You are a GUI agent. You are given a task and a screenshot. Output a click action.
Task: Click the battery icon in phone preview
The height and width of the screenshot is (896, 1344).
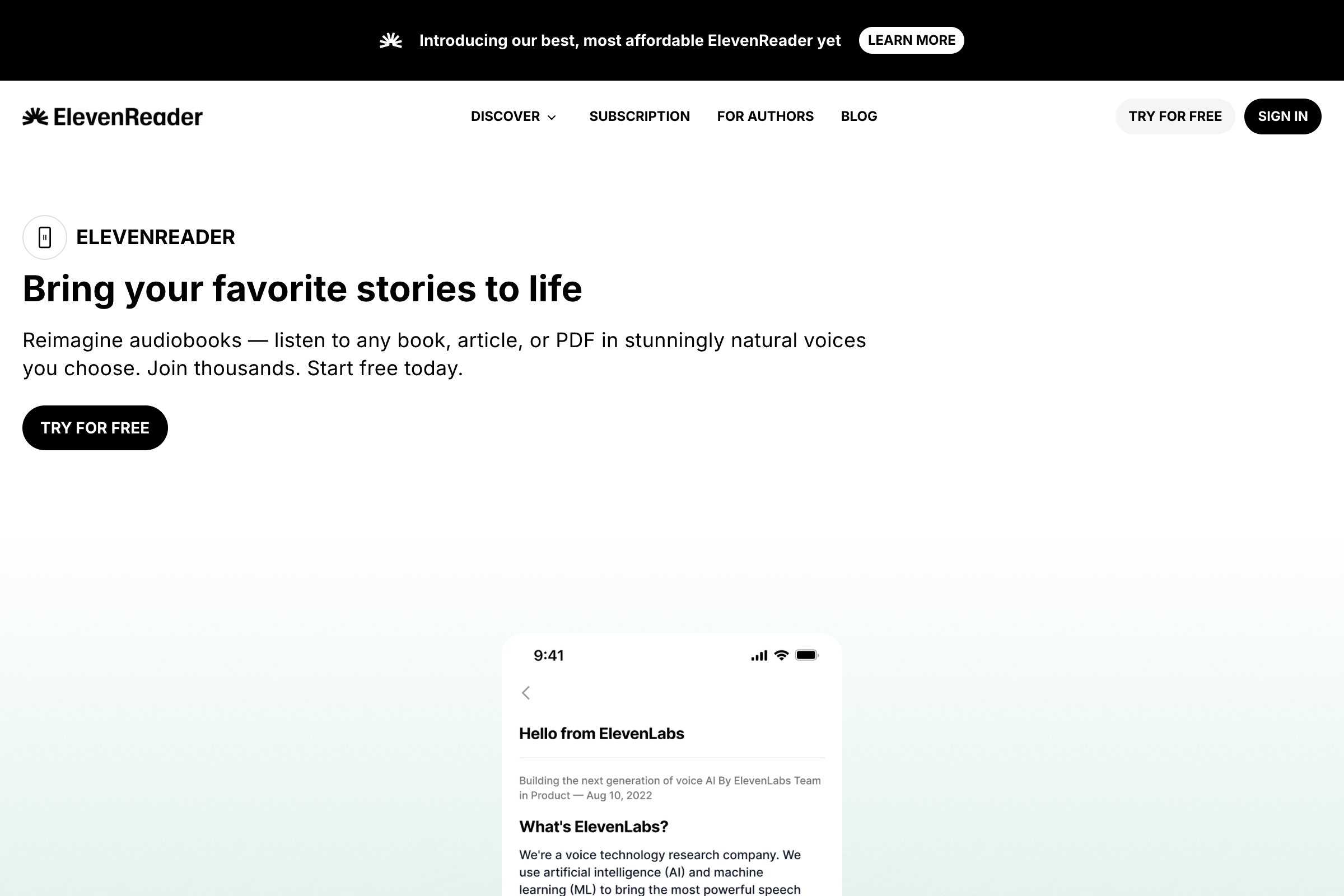point(807,655)
